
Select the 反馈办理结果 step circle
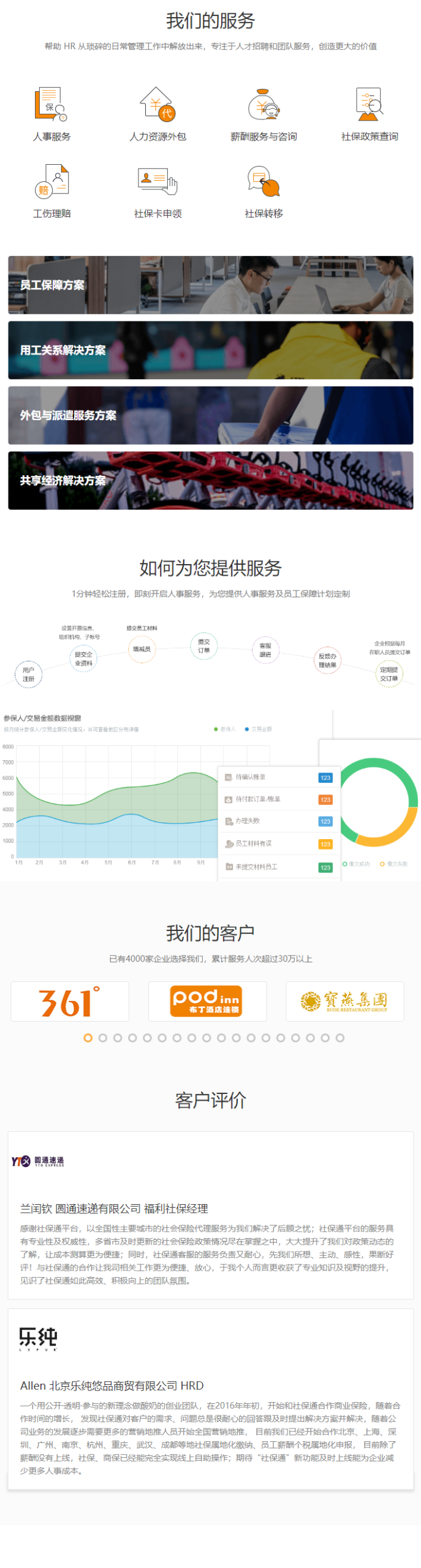coord(327,660)
